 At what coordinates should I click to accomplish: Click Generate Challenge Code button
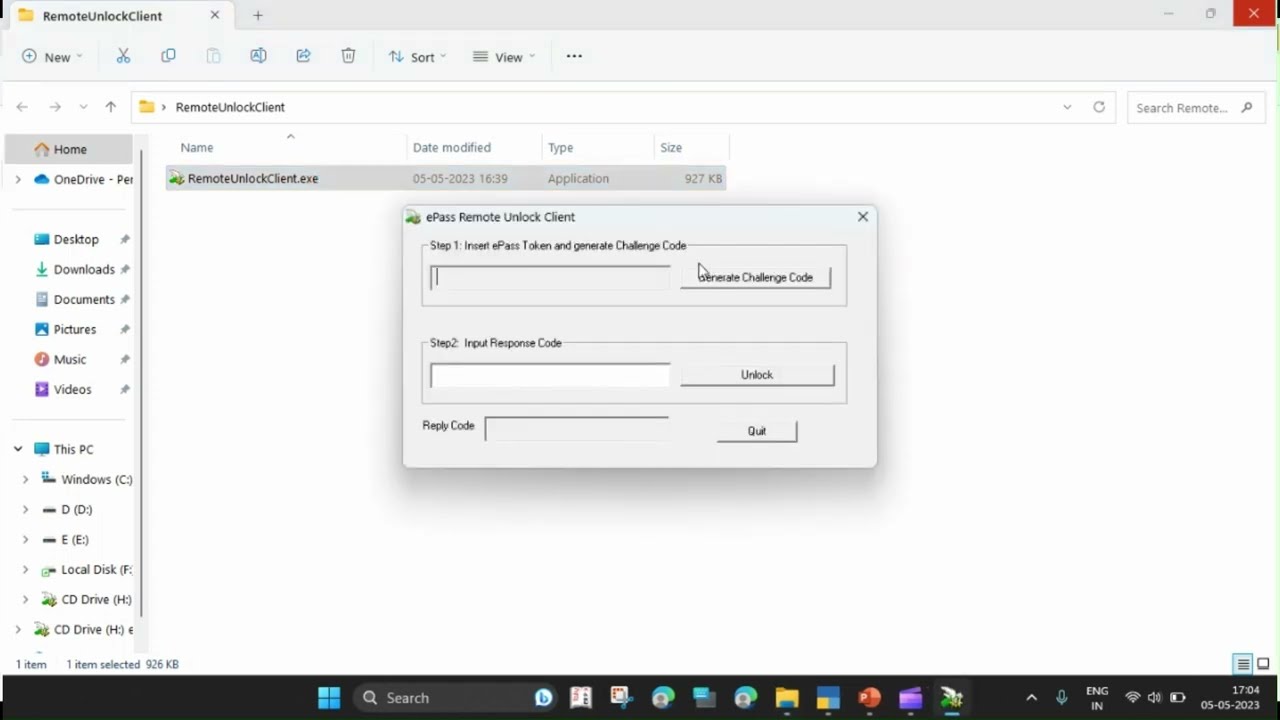click(755, 277)
